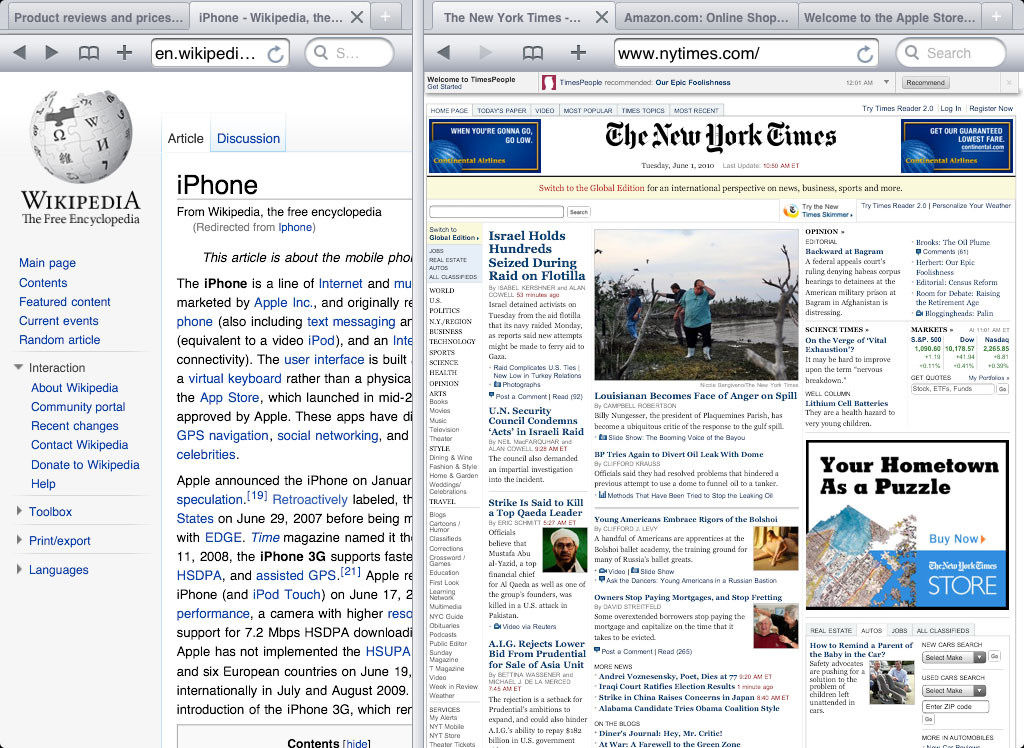Open bookmarks in the New York Times pane
This screenshot has width=1024, height=748.
533,54
